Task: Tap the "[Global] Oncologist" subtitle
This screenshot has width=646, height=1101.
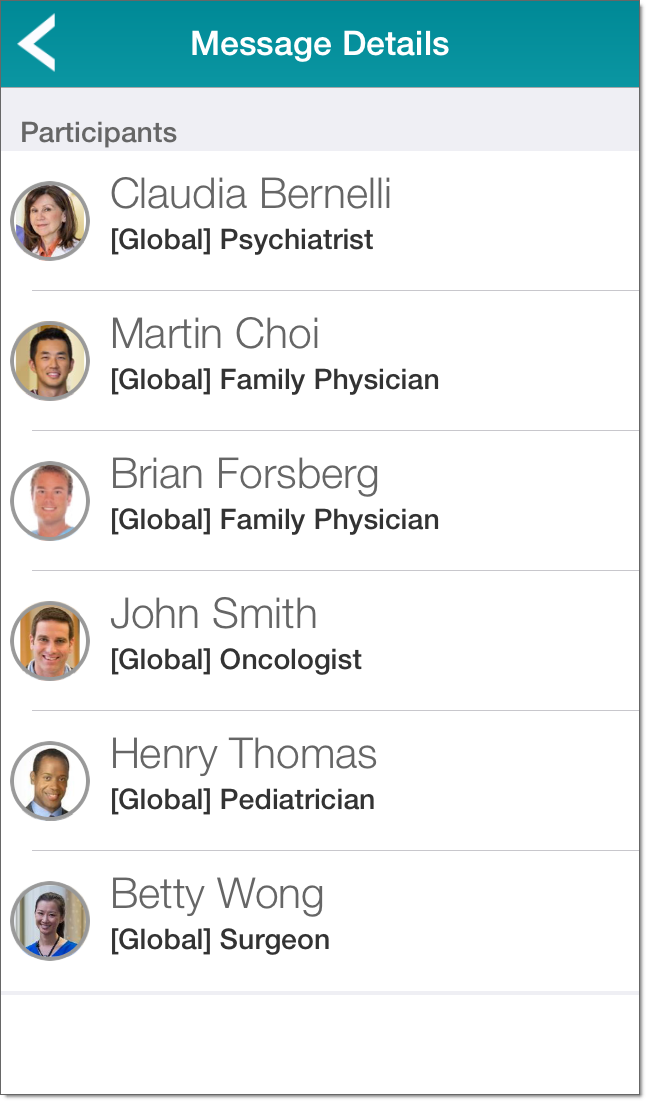Action: pos(236,660)
